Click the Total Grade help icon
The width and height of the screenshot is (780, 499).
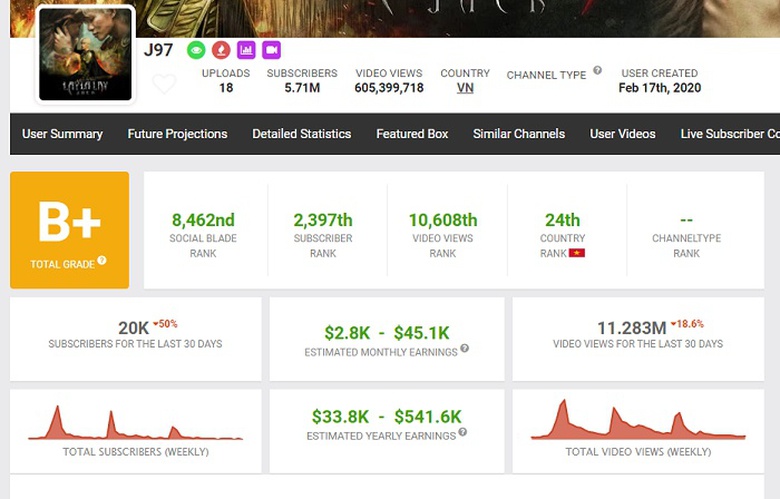tap(102, 262)
